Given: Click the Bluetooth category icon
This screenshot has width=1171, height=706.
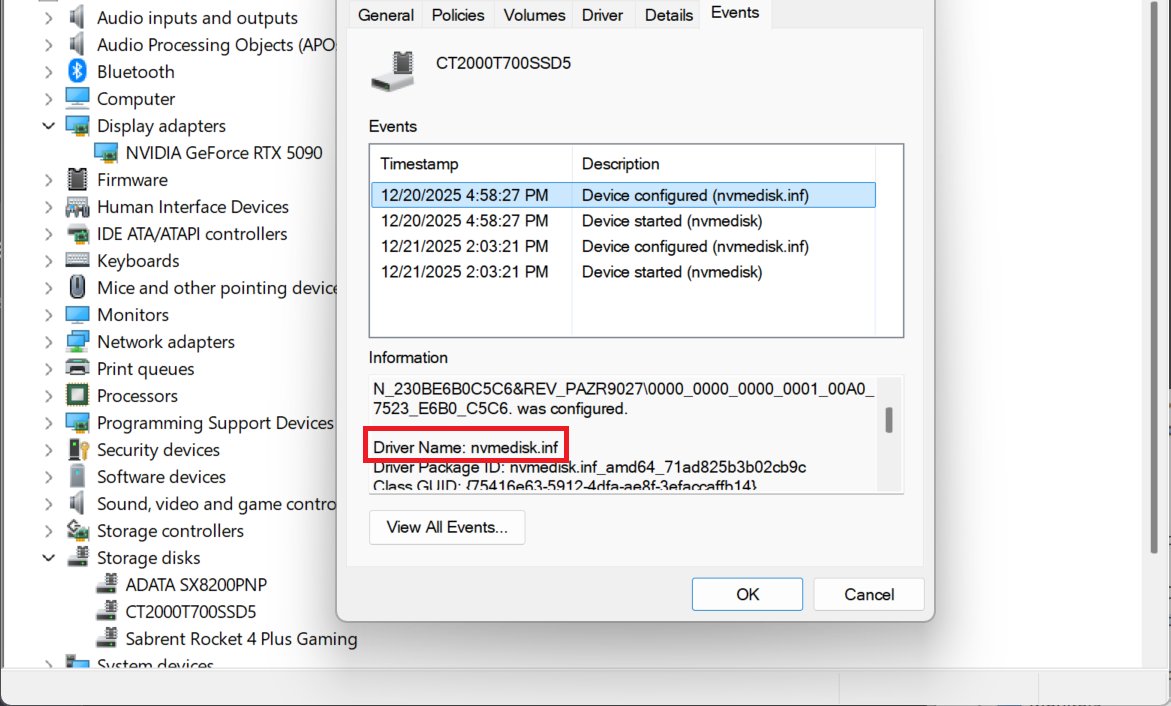Looking at the screenshot, I should [x=77, y=71].
